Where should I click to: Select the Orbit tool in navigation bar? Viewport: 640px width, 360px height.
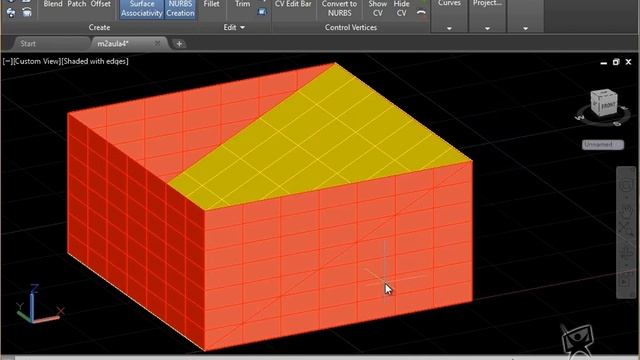[626, 253]
